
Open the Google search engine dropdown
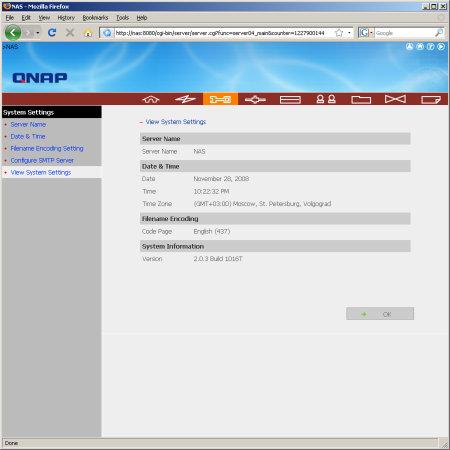[x=366, y=33]
